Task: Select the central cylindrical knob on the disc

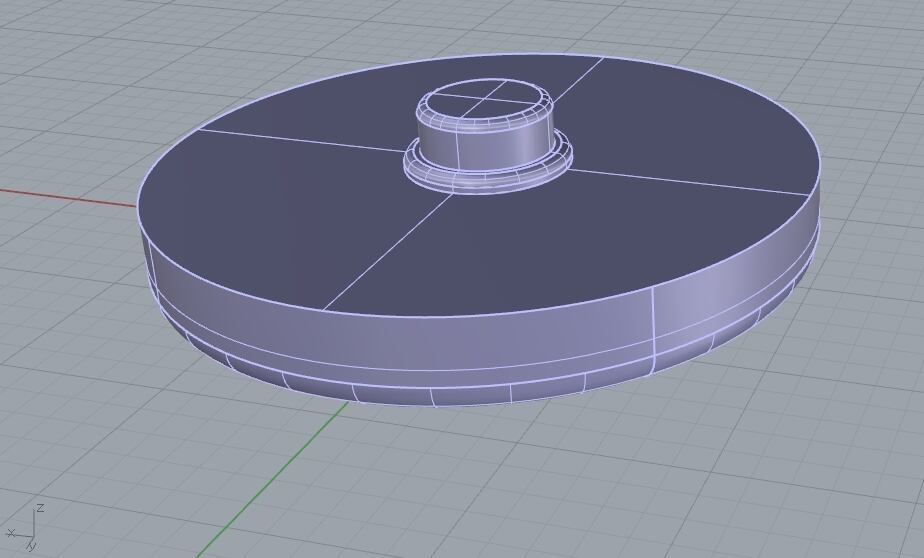Action: (x=487, y=134)
